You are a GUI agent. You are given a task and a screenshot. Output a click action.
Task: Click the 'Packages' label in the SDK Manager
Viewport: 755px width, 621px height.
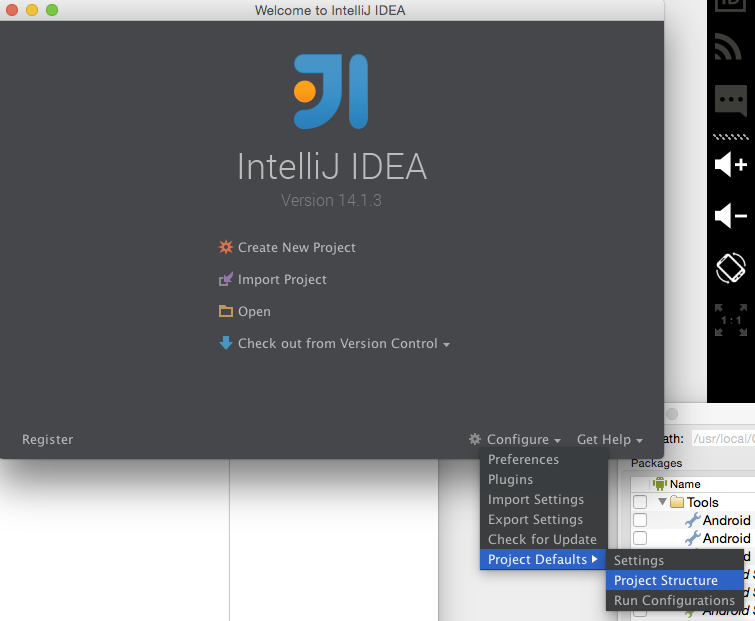tap(656, 463)
